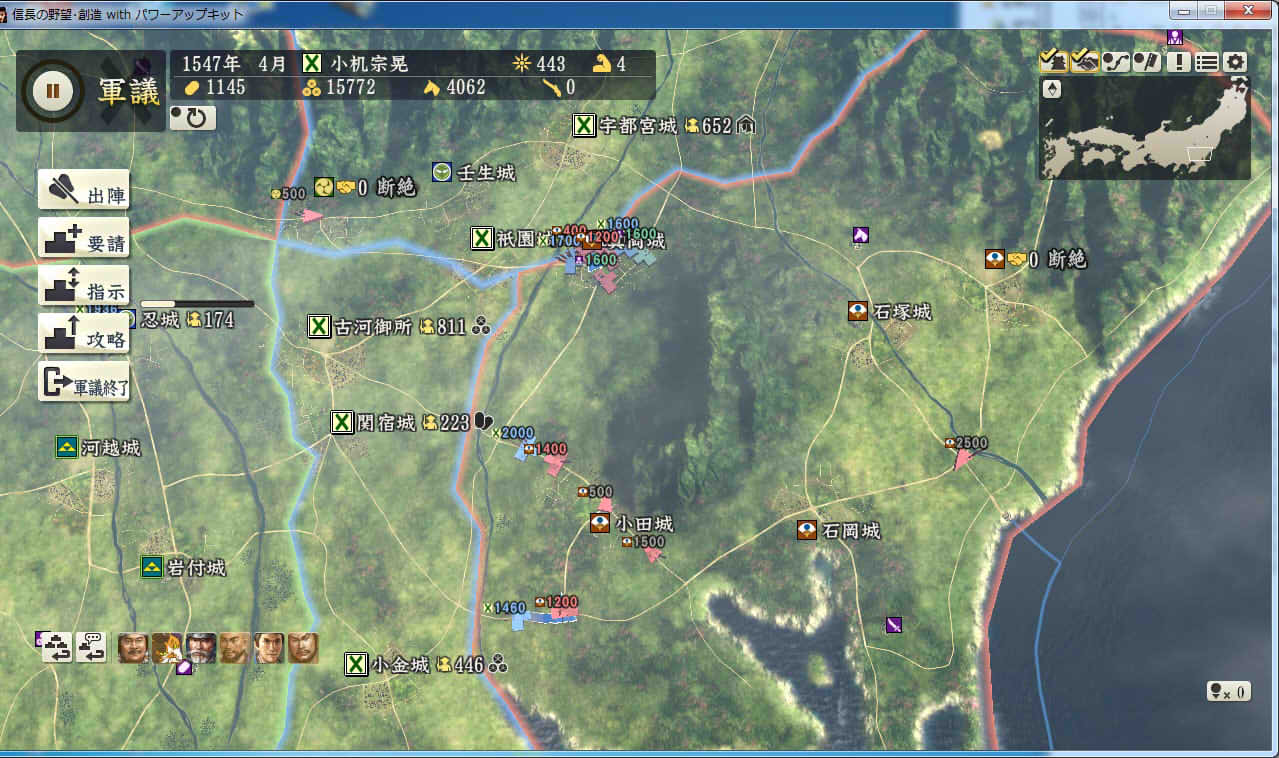The height and width of the screenshot is (758, 1279).
Task: Toggle the road route display icon
Action: [x=1115, y=61]
